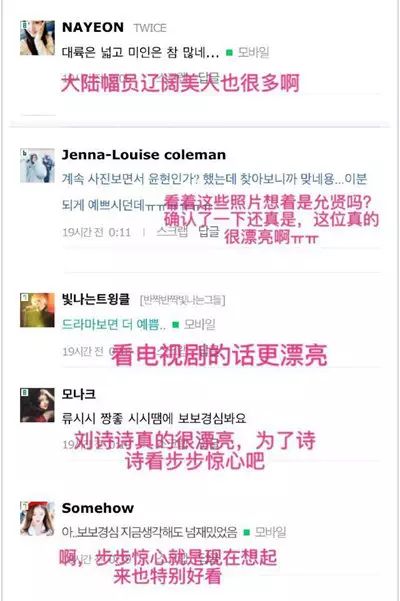Open Jenna-Louise coleman's avatar image
400x601 pixels.
(x=37, y=166)
